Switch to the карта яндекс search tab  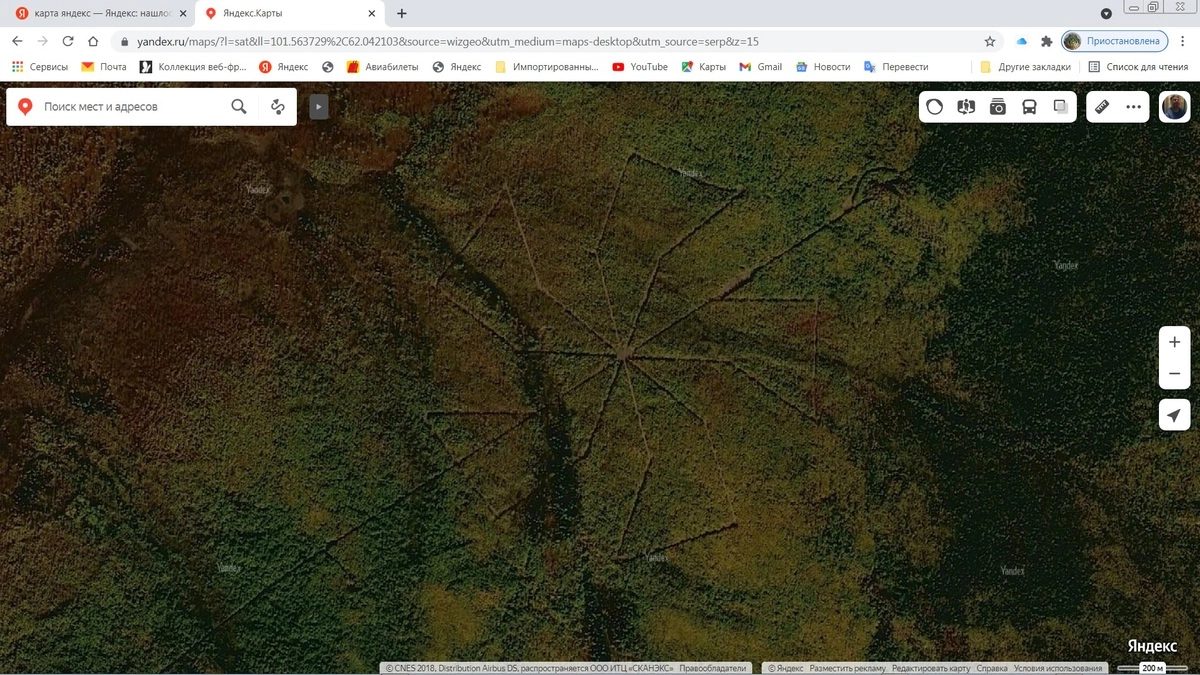point(100,14)
